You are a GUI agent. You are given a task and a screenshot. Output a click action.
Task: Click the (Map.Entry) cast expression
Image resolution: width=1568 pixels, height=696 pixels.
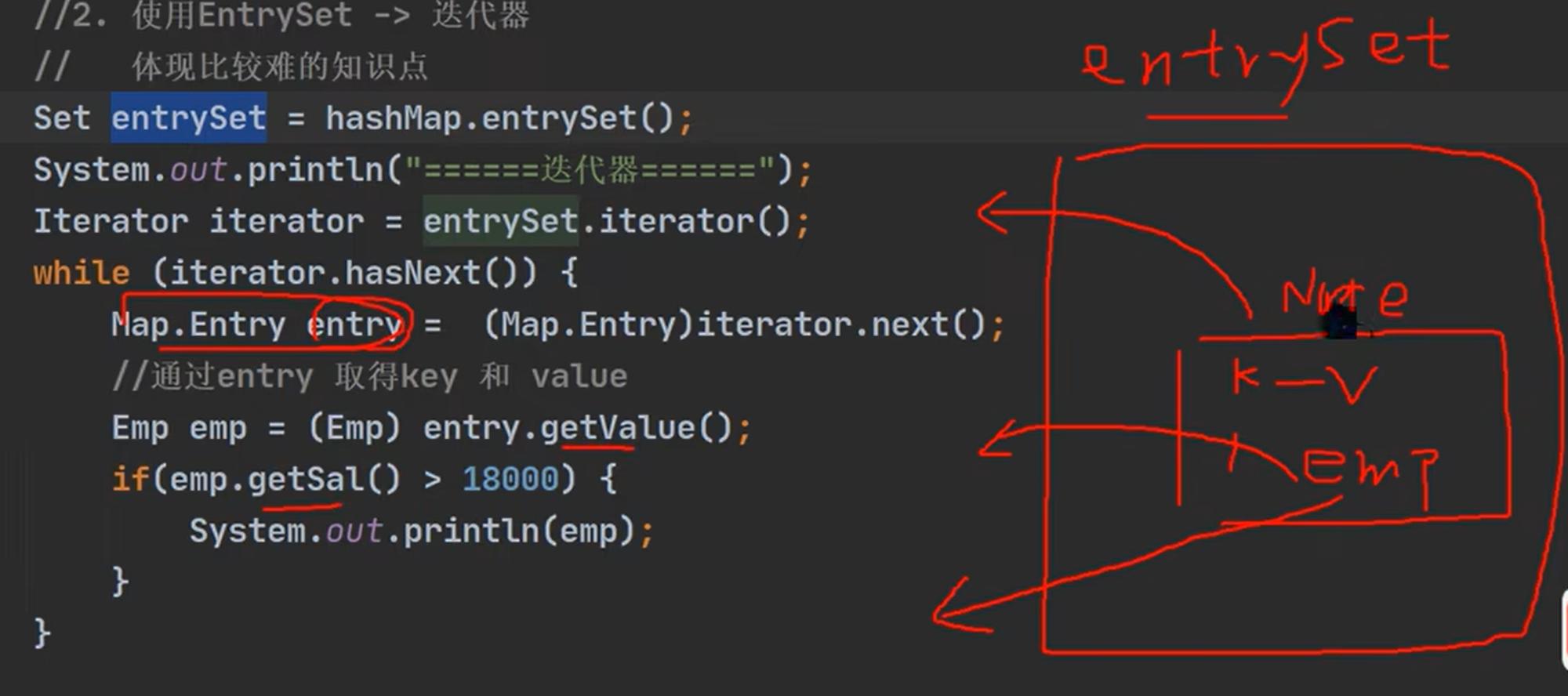click(590, 324)
